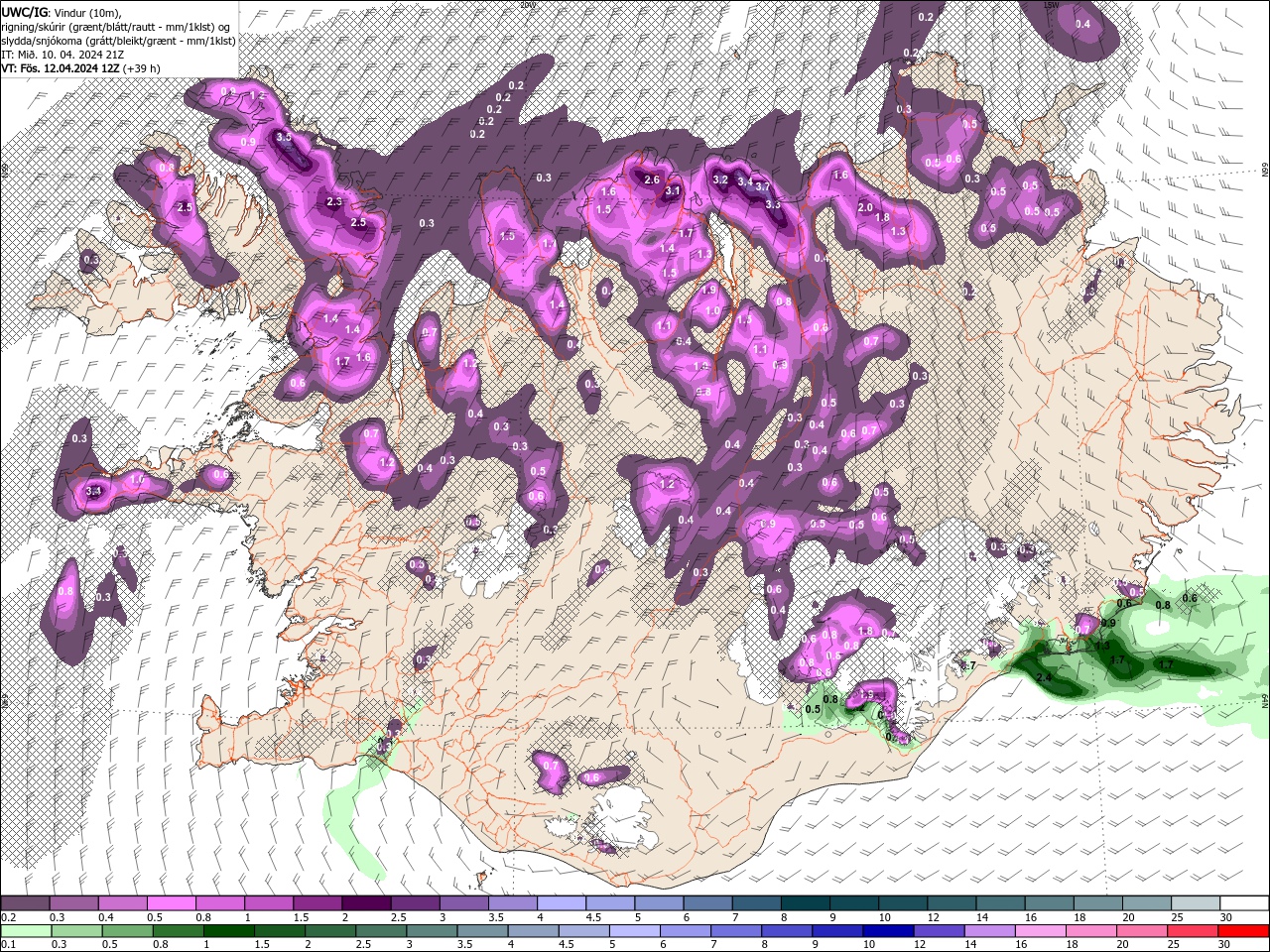
Task: Click deep blue rain legend swatch at 10
Action: click(x=887, y=932)
